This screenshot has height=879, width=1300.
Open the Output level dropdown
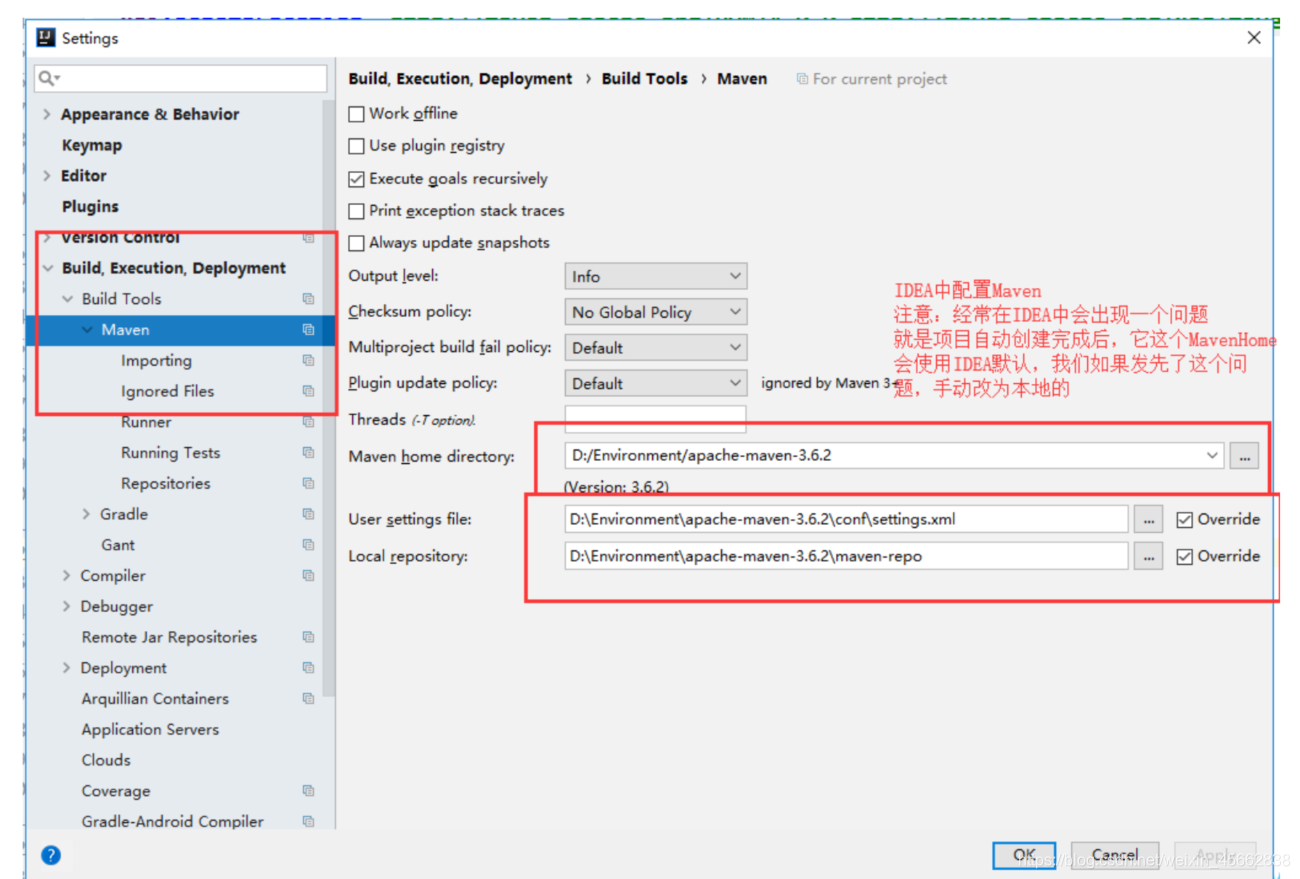pos(655,276)
